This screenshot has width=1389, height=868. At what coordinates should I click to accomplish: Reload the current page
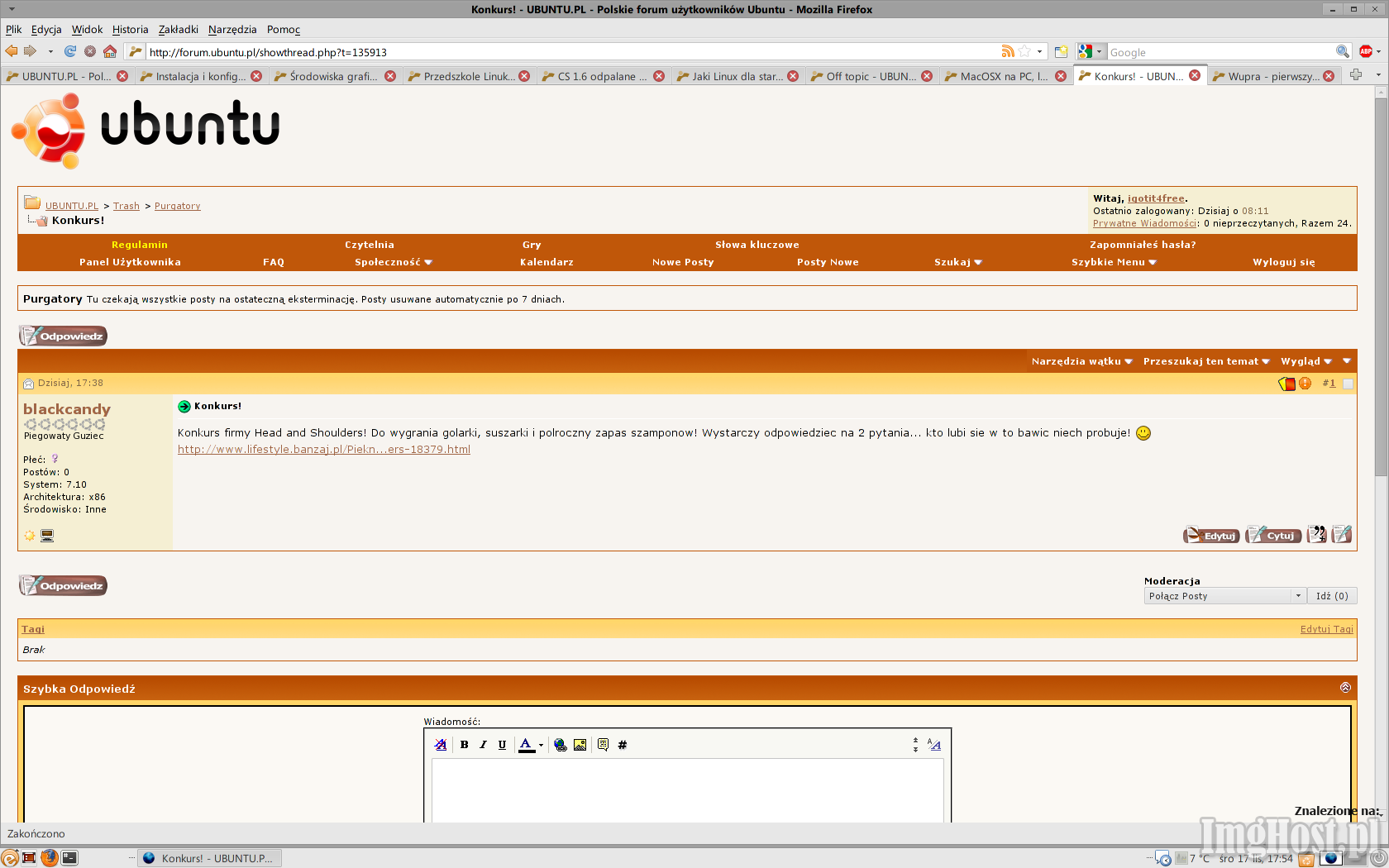70,51
